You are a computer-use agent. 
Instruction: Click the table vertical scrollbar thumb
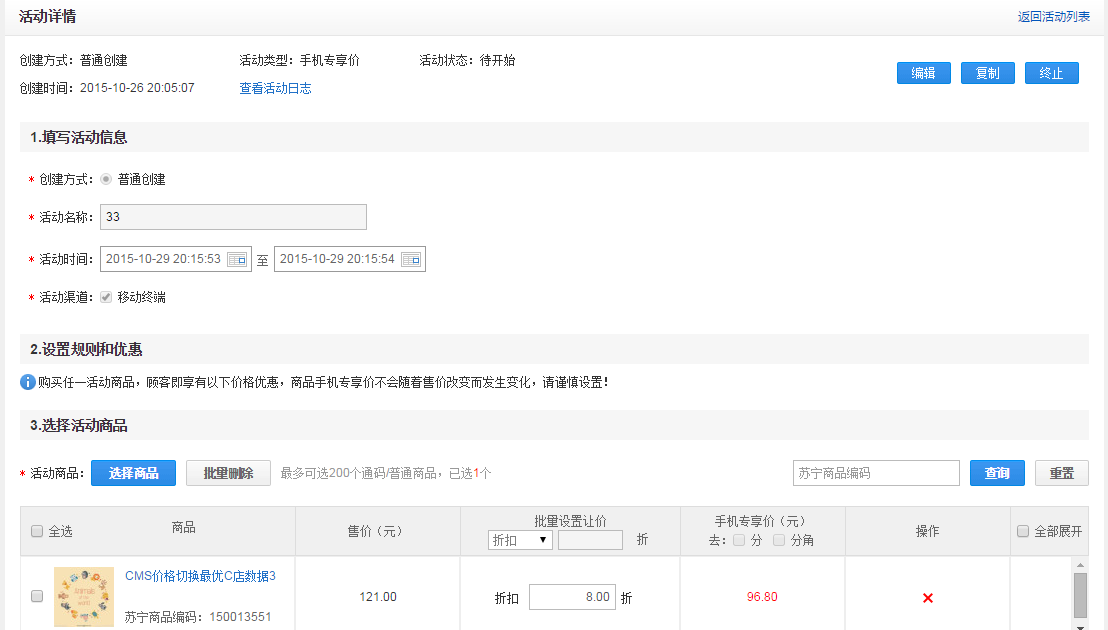pyautogui.click(x=1080, y=595)
